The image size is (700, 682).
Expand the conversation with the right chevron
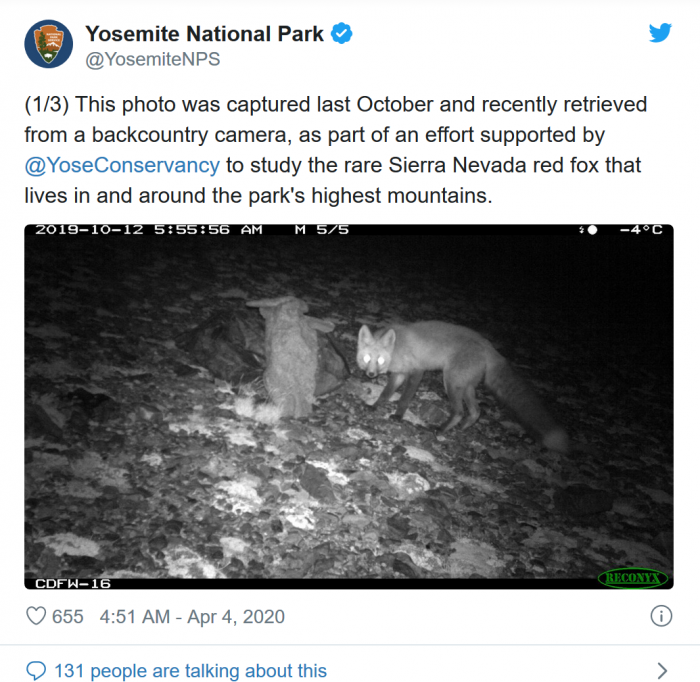pos(661,670)
